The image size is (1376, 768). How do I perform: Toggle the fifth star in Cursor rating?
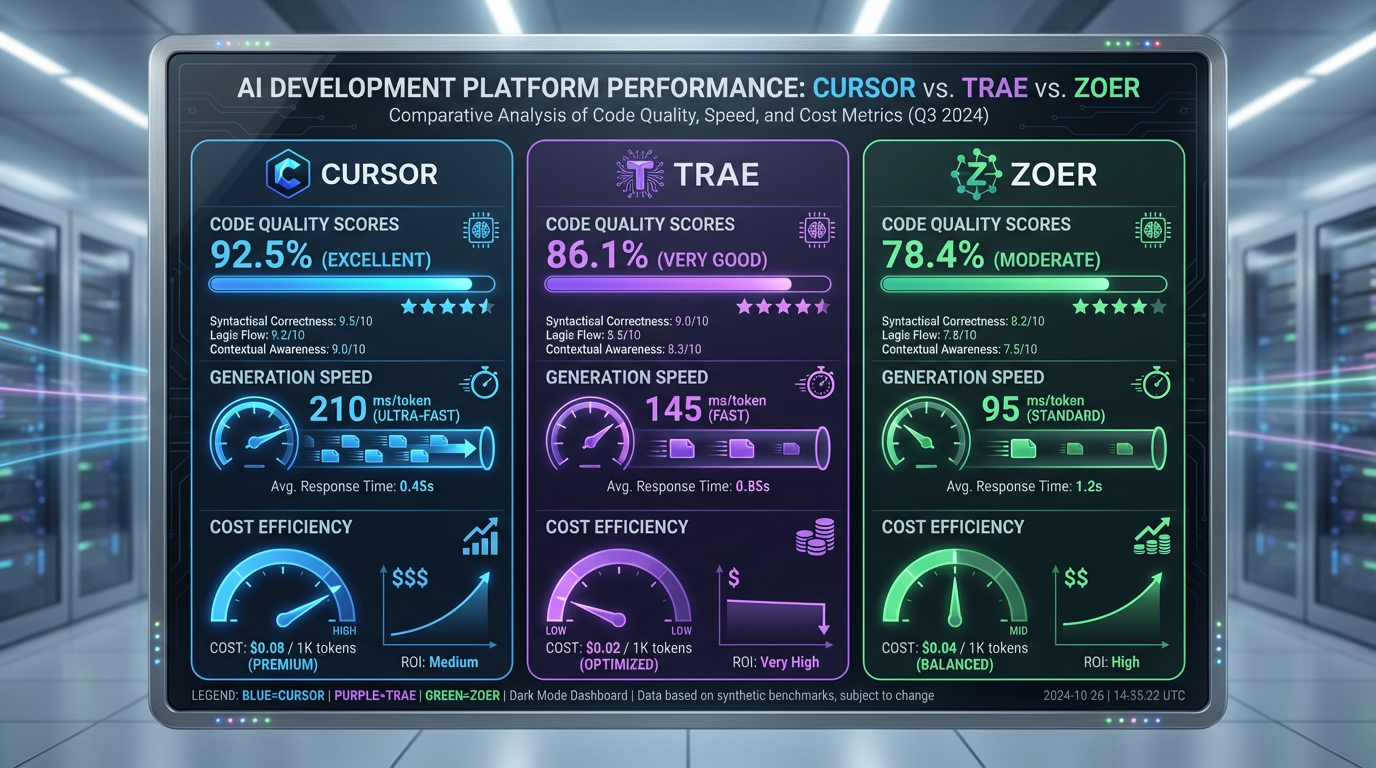(x=487, y=307)
